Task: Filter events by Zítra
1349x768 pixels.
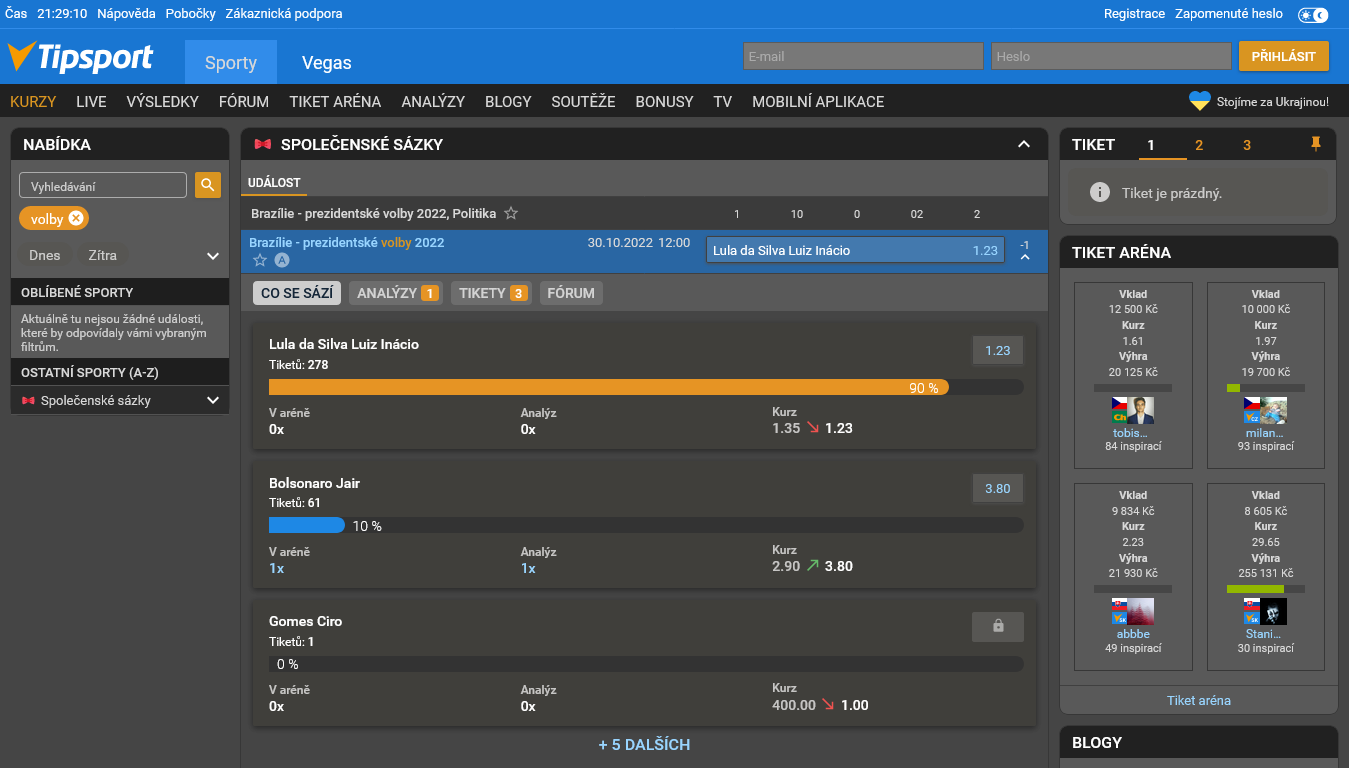Action: pos(102,255)
